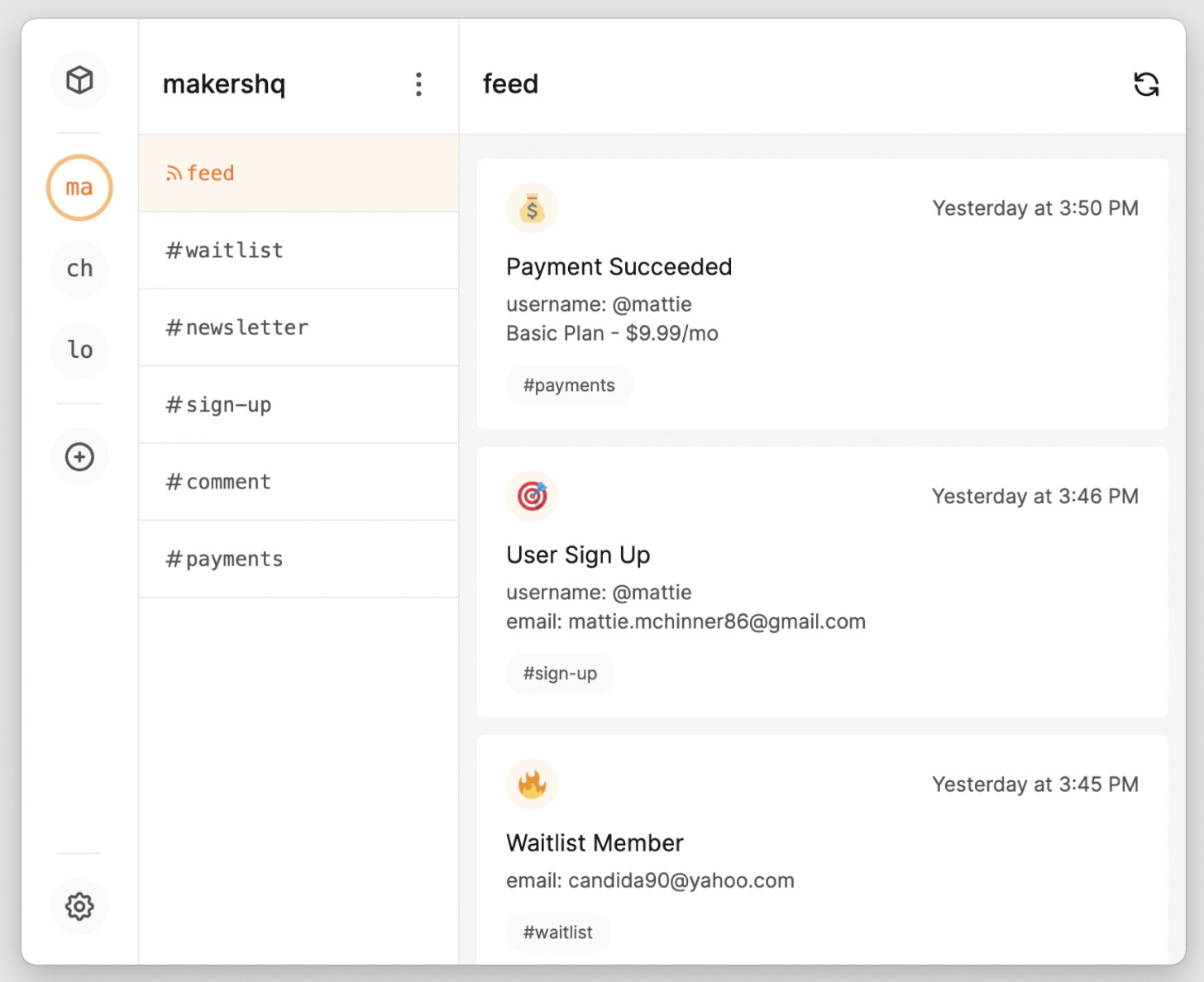Click the #payments tag on Payment card
Screen dimensions: 1204x982
[x=569, y=385]
